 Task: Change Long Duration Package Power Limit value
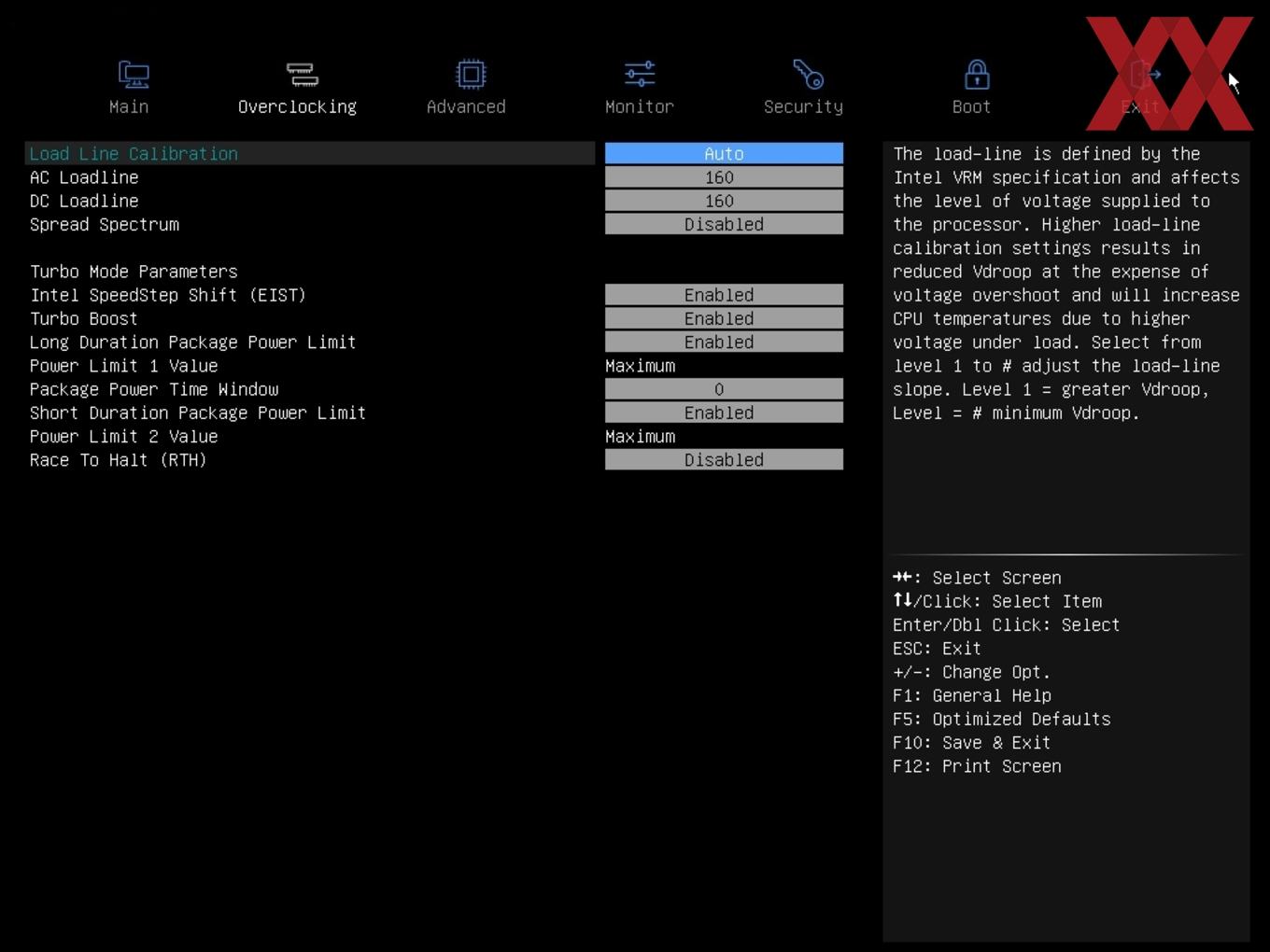click(724, 342)
